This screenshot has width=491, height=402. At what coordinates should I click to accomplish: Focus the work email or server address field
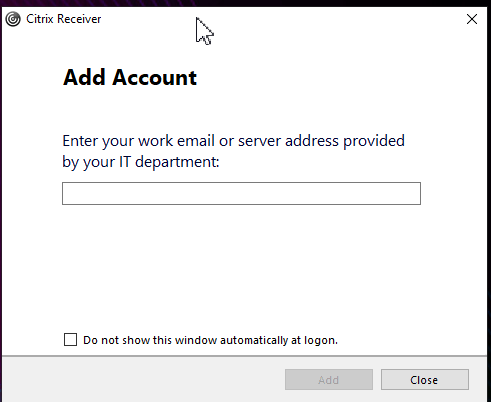click(241, 193)
